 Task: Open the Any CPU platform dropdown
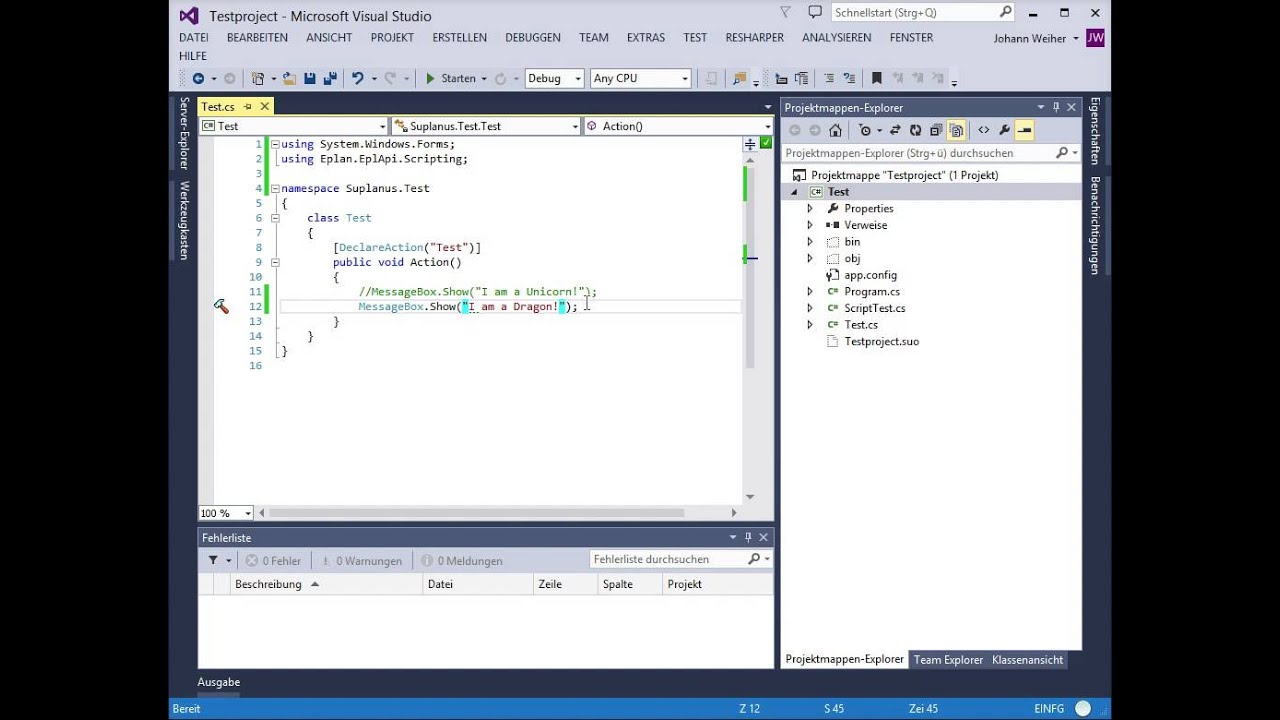[685, 78]
